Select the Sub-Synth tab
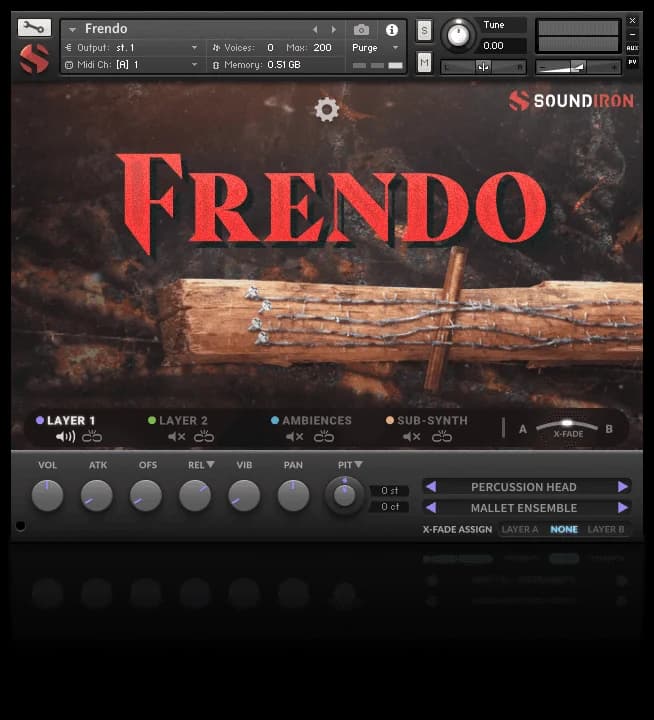 [x=427, y=421]
